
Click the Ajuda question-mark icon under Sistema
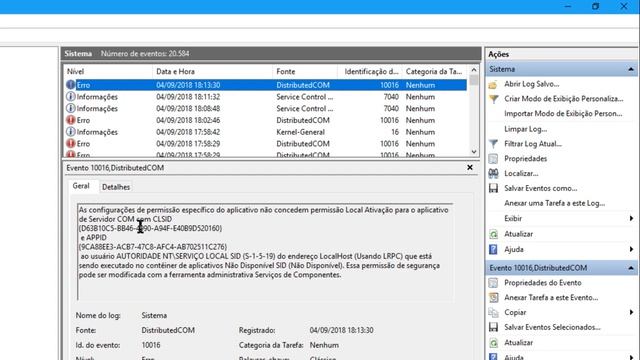[x=493, y=249]
